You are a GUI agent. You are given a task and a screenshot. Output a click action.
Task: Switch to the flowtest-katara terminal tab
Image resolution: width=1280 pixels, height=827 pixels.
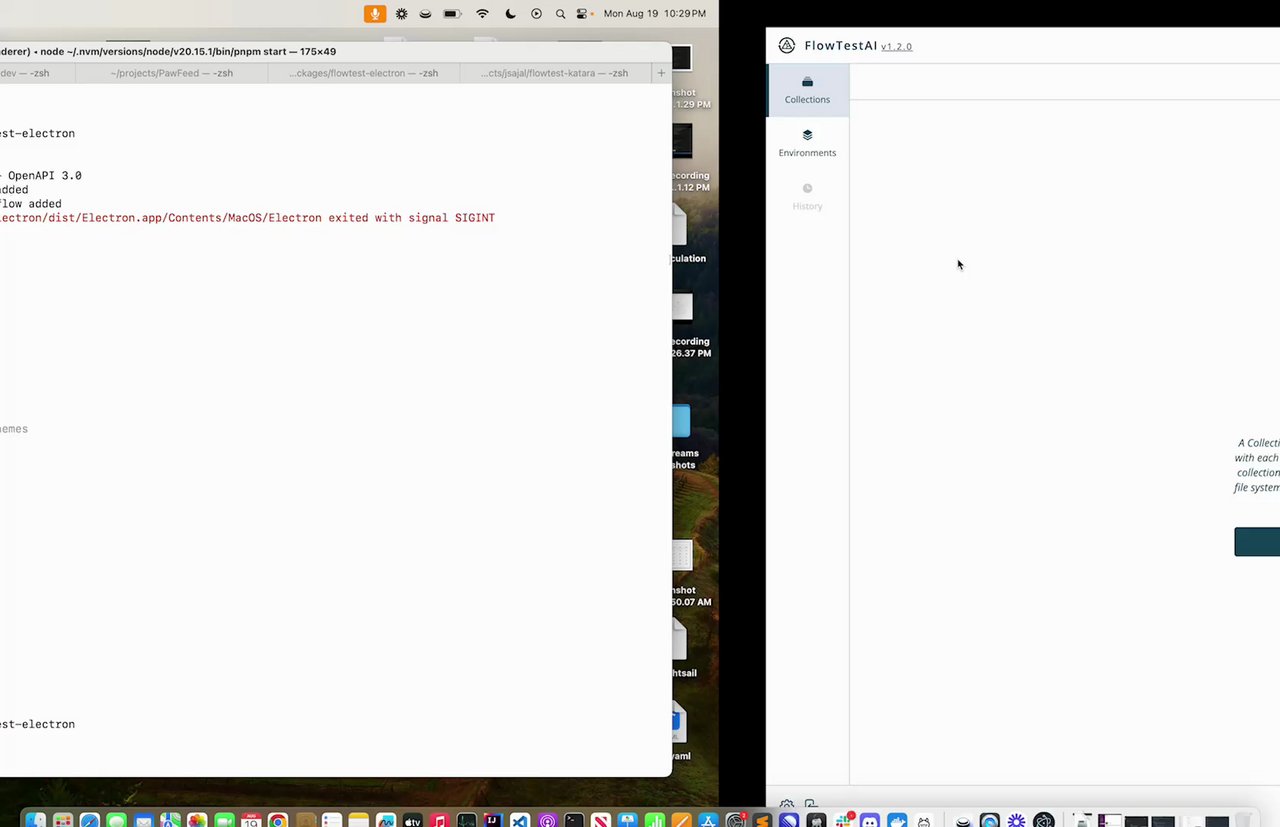click(x=554, y=73)
